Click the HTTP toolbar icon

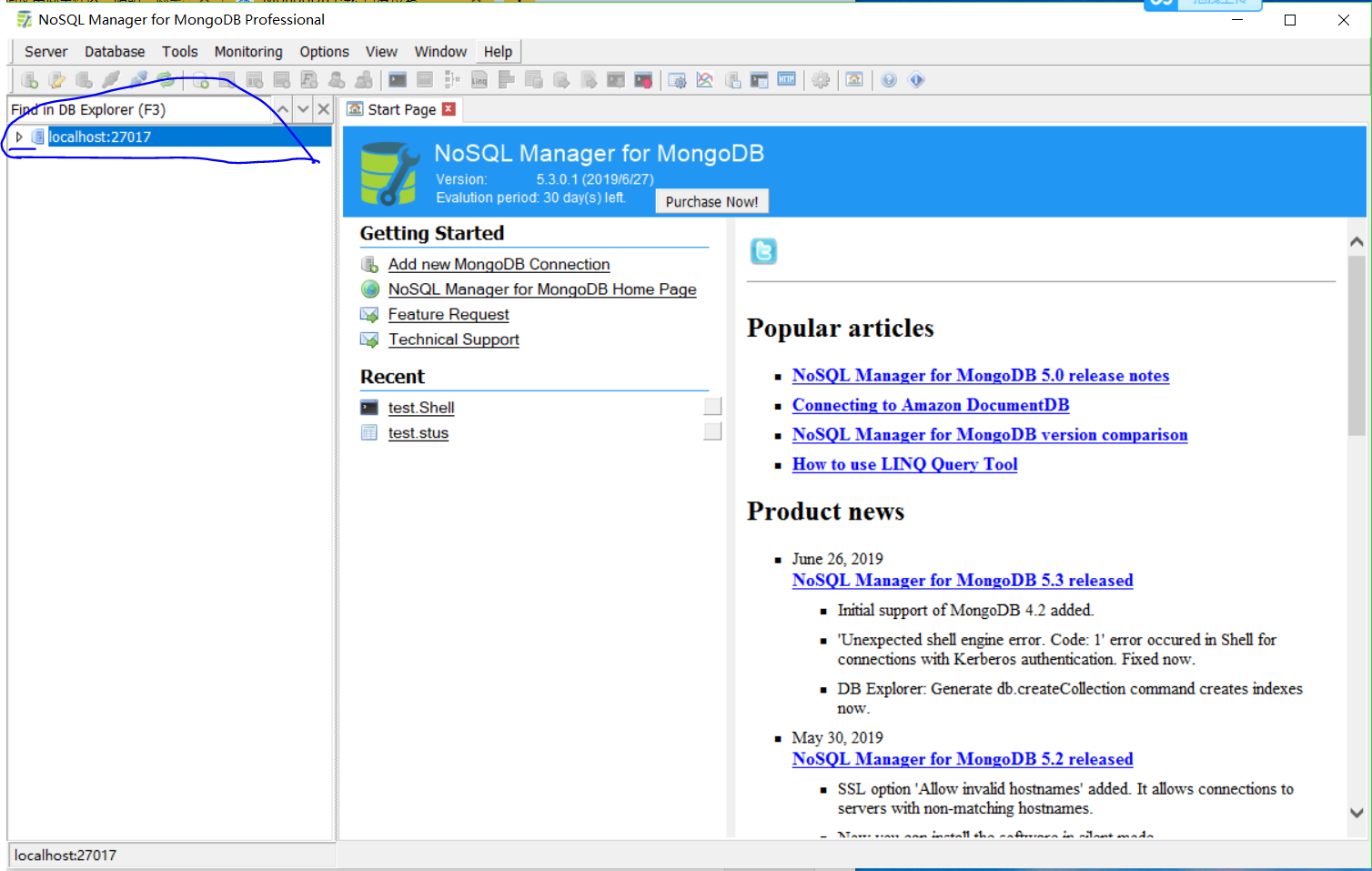787,80
